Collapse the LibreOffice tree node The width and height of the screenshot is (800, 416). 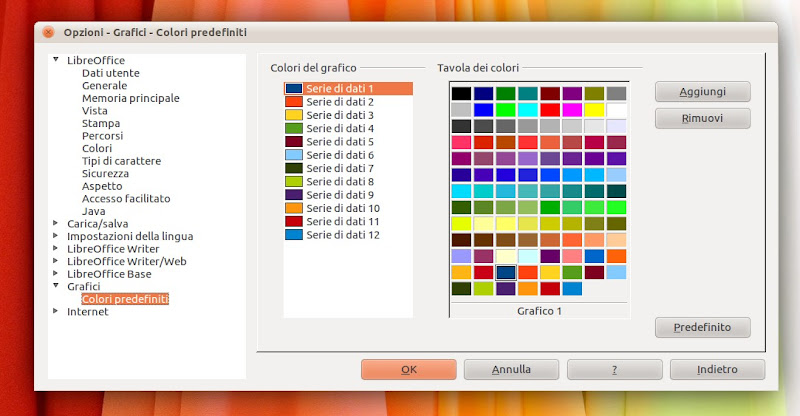click(56, 60)
